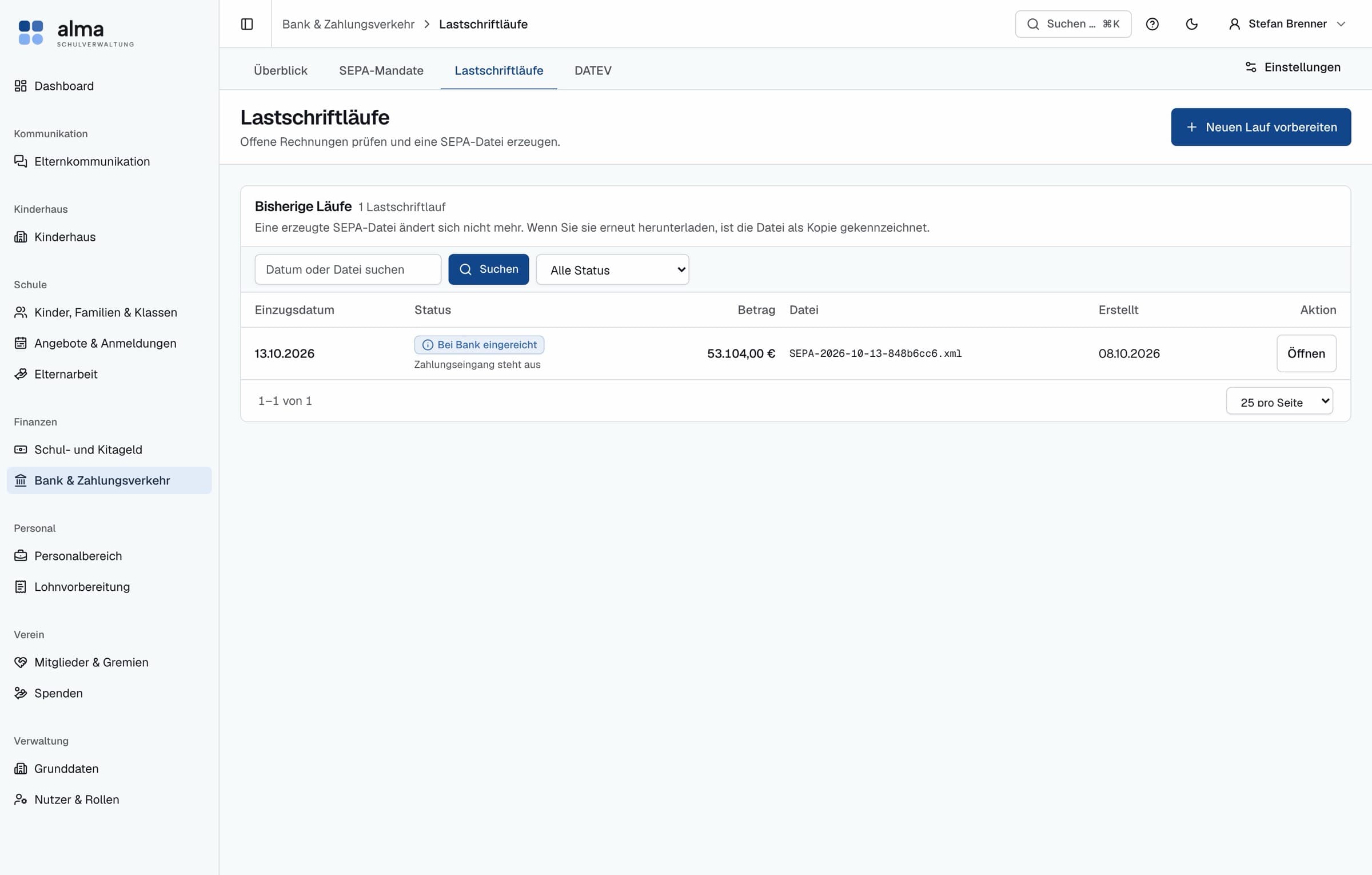The width and height of the screenshot is (1372, 875).
Task: Go to Schul- und Kitageld
Action: (109, 450)
